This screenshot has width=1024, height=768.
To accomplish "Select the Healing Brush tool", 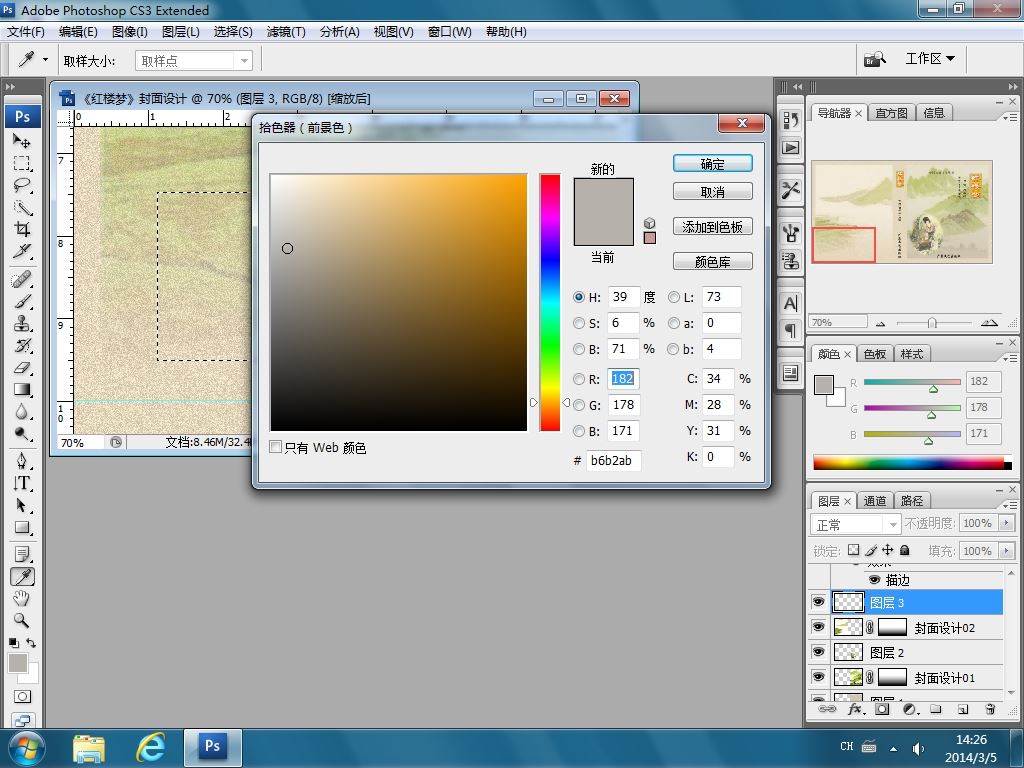I will [22, 280].
